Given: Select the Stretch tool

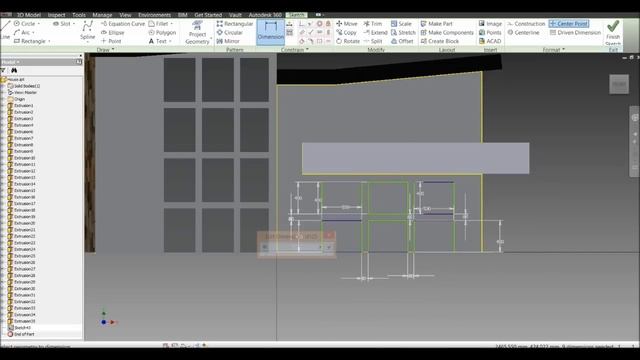Looking at the screenshot, I should (x=403, y=32).
